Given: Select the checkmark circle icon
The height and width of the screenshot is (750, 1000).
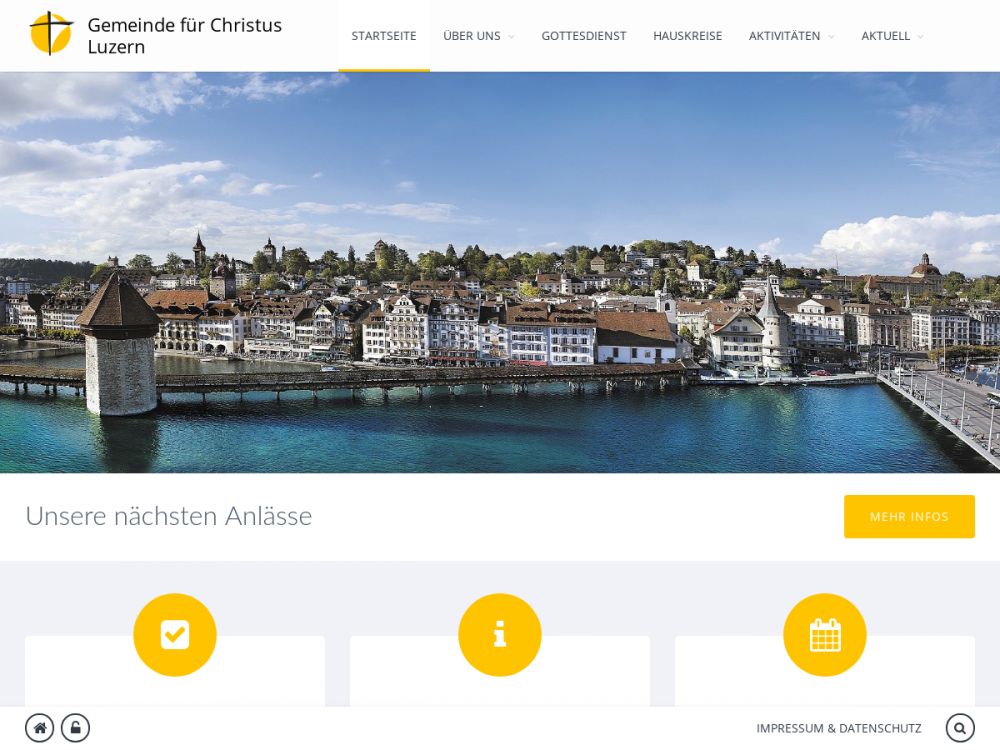Looking at the screenshot, I should click(x=175, y=635).
